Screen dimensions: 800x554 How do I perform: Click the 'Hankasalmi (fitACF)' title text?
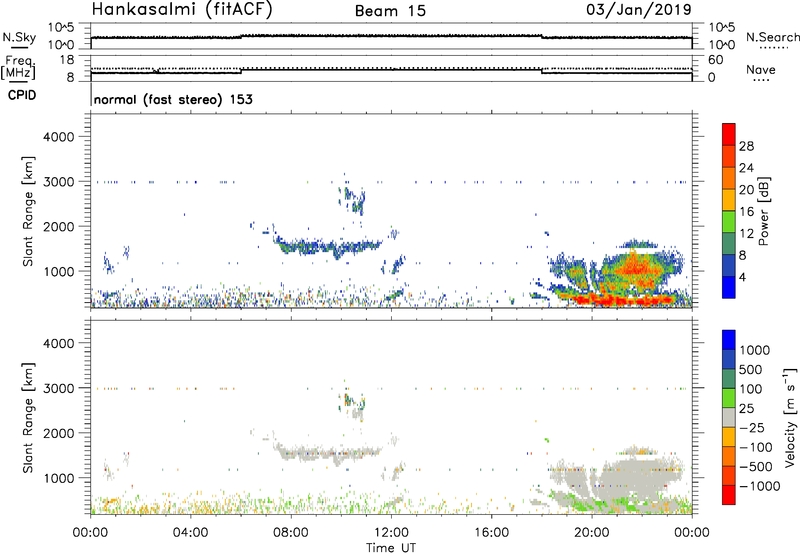182,9
